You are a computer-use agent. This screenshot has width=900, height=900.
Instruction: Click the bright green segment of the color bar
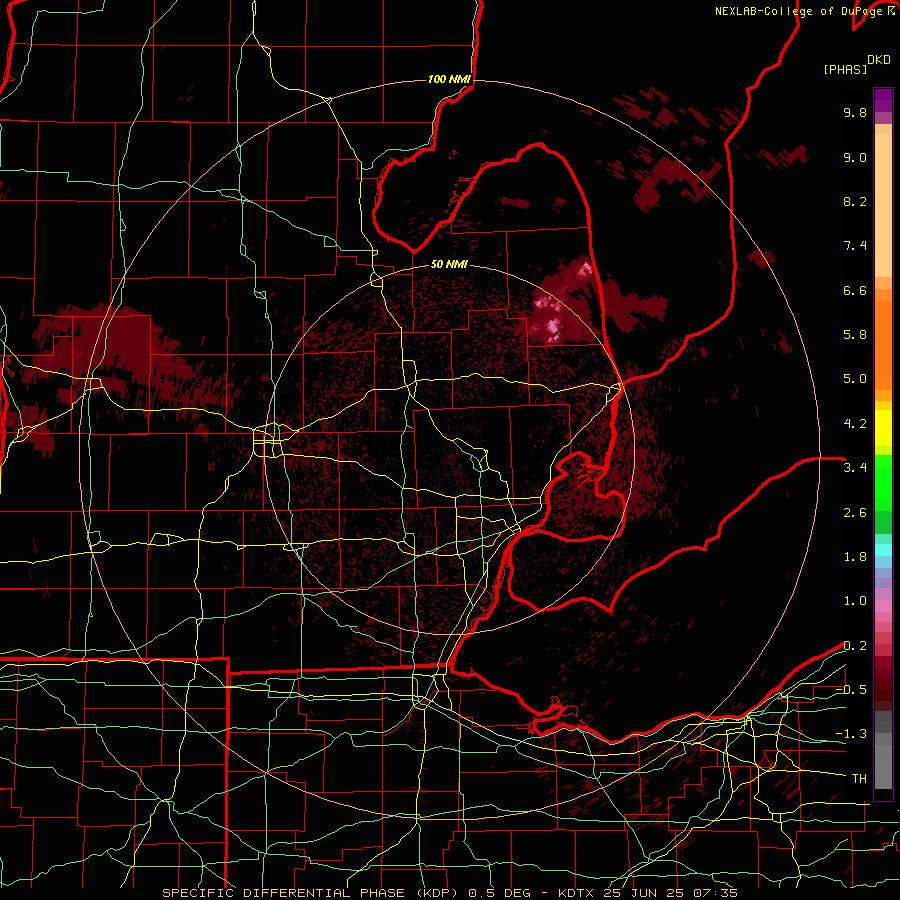tap(883, 483)
